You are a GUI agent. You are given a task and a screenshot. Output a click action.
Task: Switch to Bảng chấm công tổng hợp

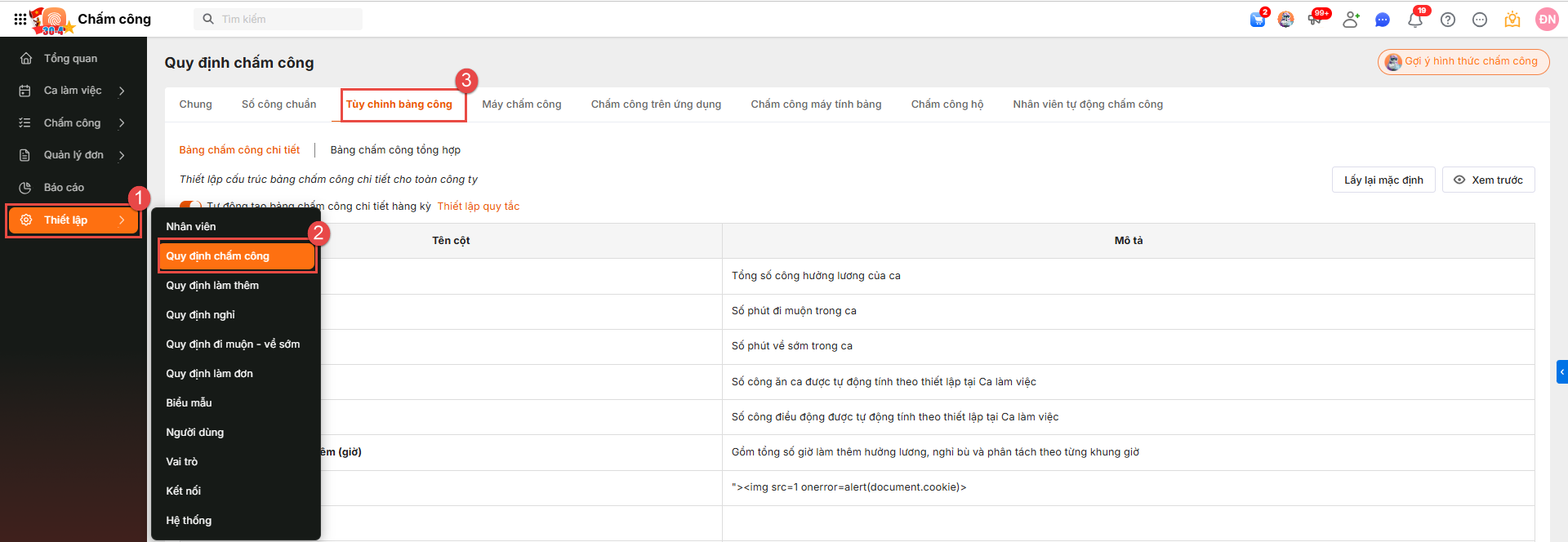395,150
